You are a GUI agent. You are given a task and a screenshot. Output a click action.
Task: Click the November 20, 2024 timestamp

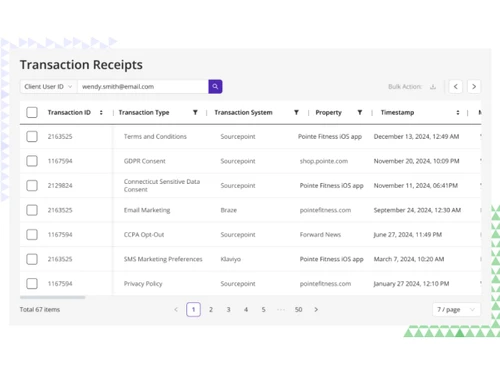coord(416,161)
